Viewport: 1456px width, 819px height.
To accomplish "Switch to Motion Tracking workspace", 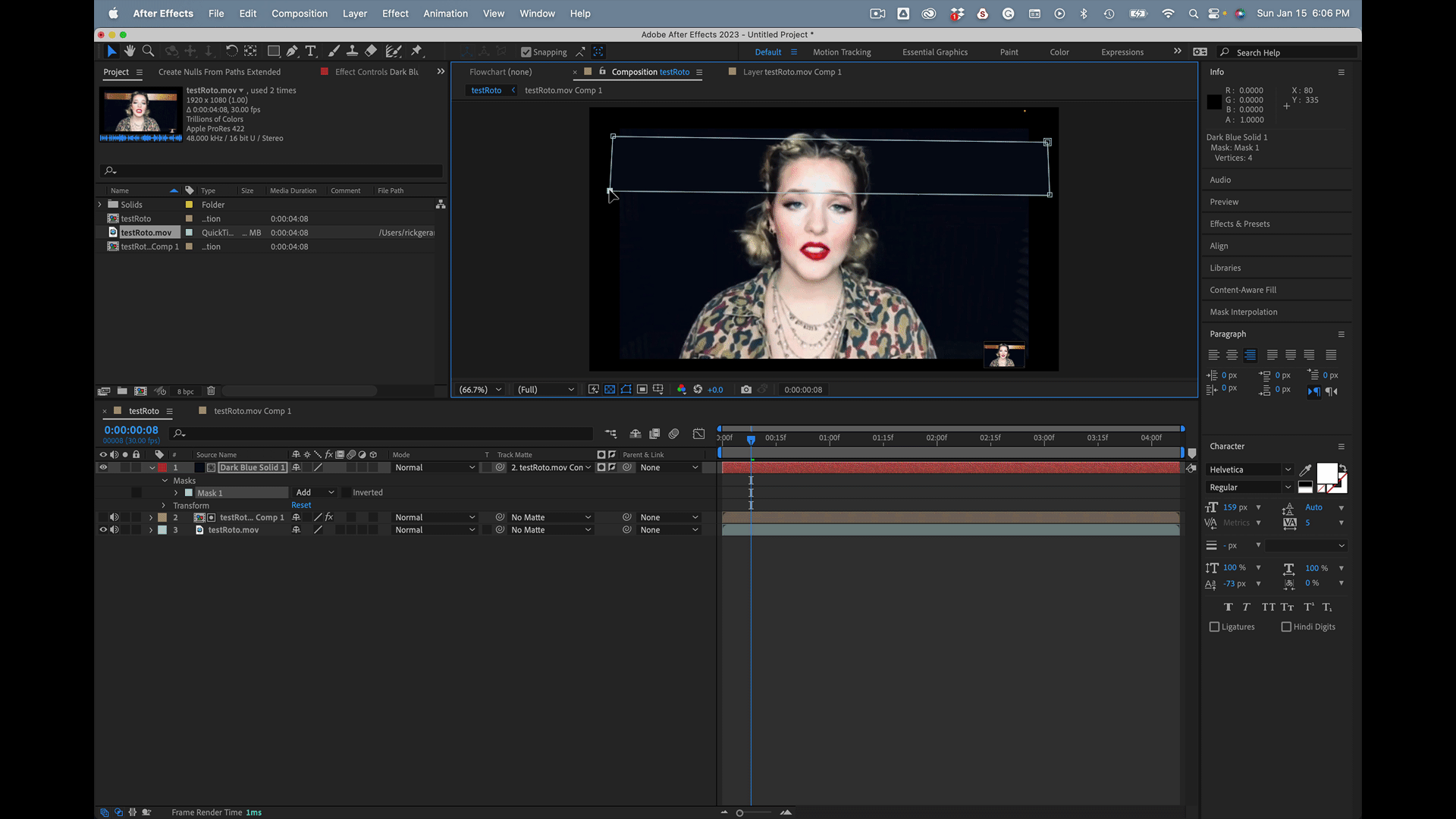I will (842, 52).
